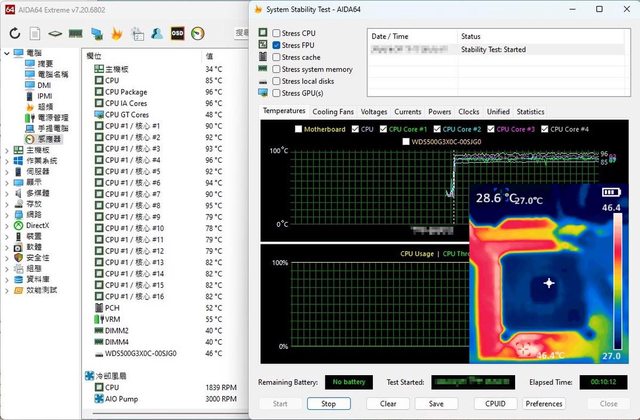This screenshot has width=640, height=420.
Task: Toggle the Motherboard graph checkbox
Action: pos(298,129)
